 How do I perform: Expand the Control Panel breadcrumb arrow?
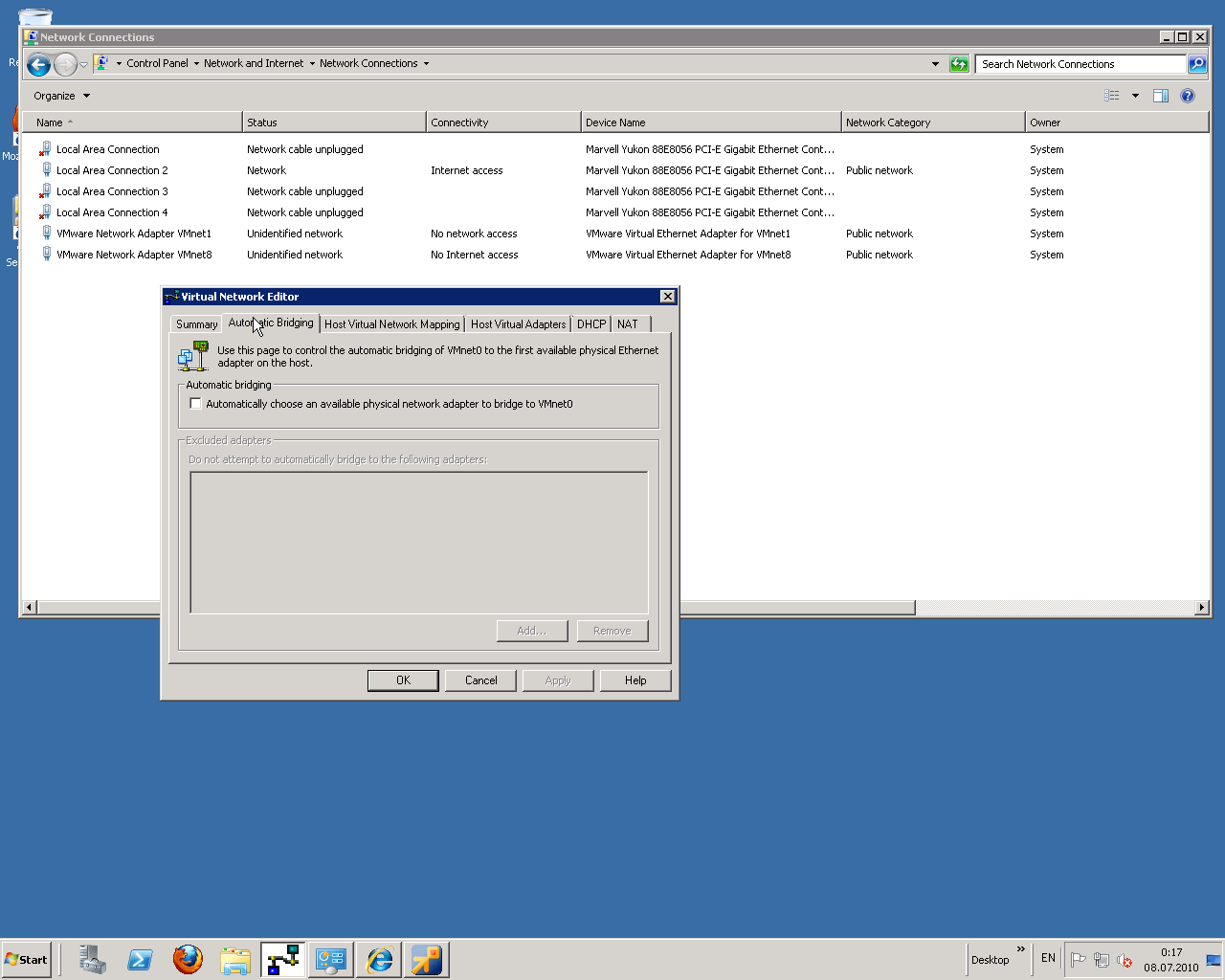click(x=196, y=64)
